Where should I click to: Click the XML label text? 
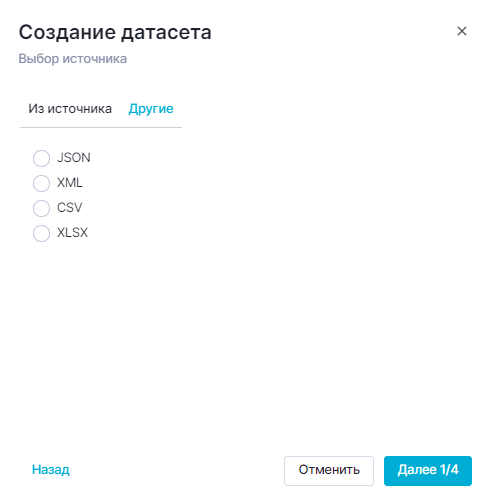pos(70,183)
